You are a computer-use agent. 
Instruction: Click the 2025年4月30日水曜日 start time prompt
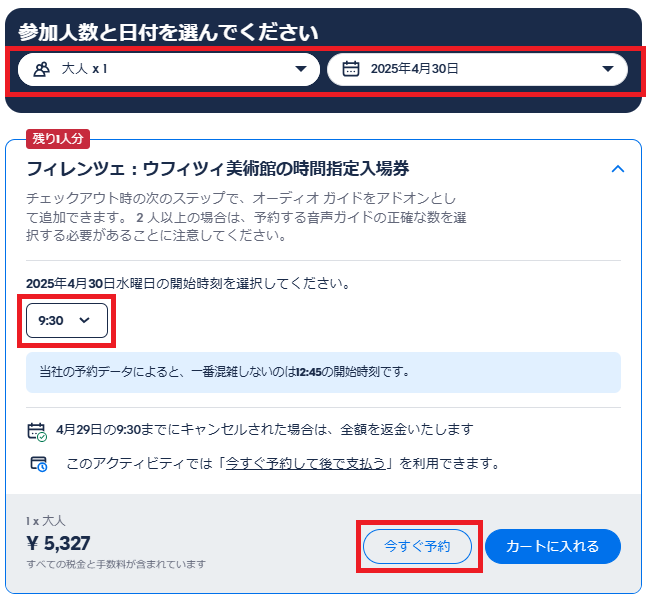(188, 284)
